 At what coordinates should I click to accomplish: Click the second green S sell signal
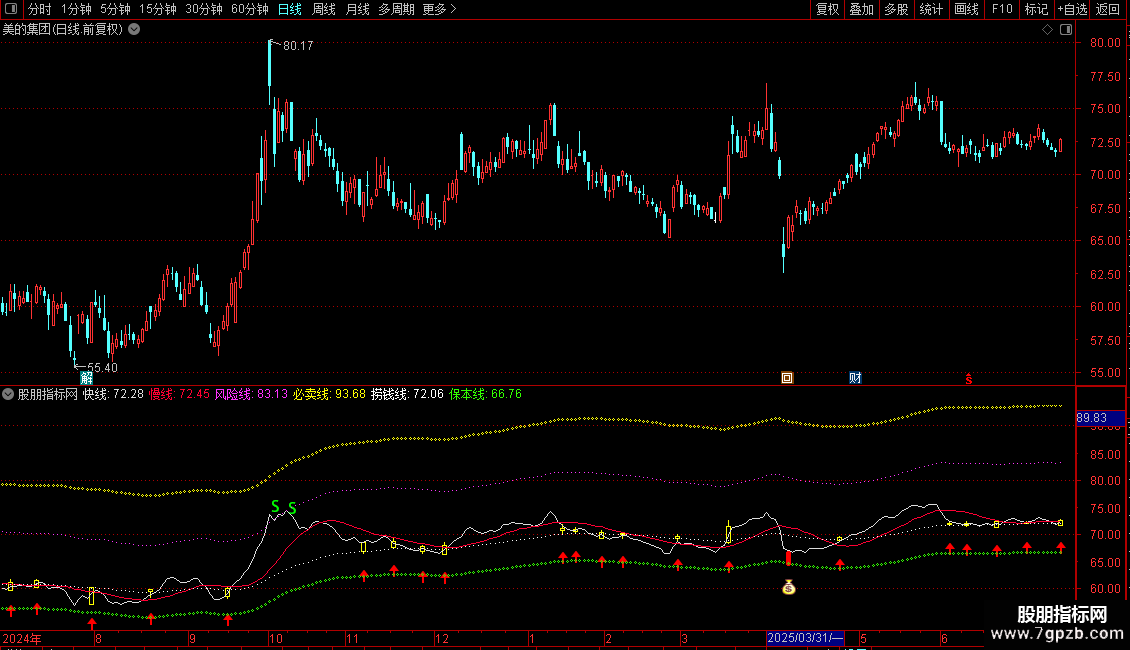tap(292, 509)
